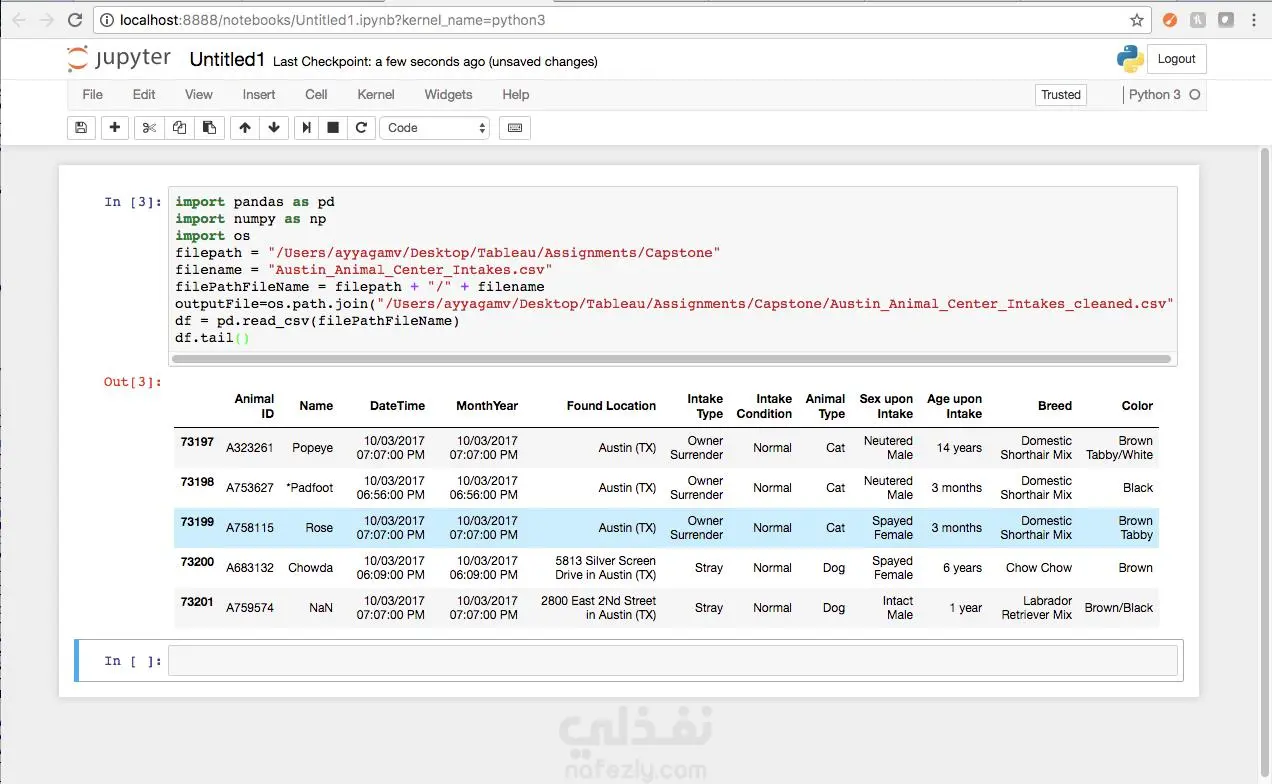The height and width of the screenshot is (784, 1272).
Task: Click the breed cell Chow Chow
Action: click(1039, 568)
